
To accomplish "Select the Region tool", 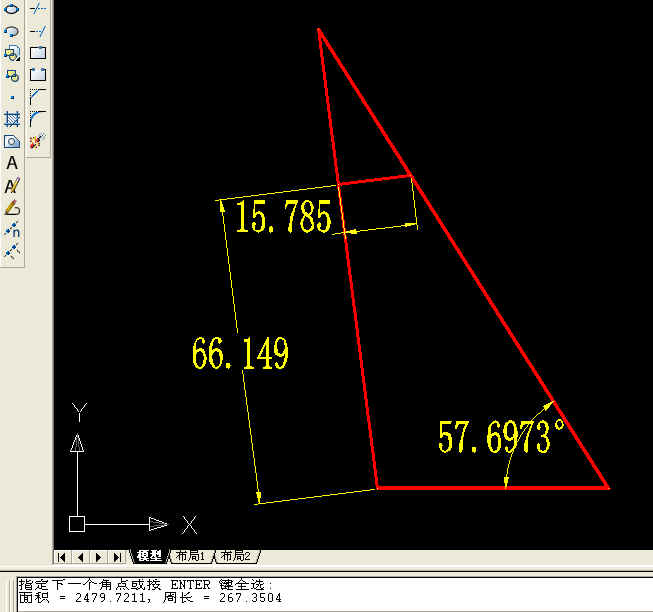I will coord(12,142).
